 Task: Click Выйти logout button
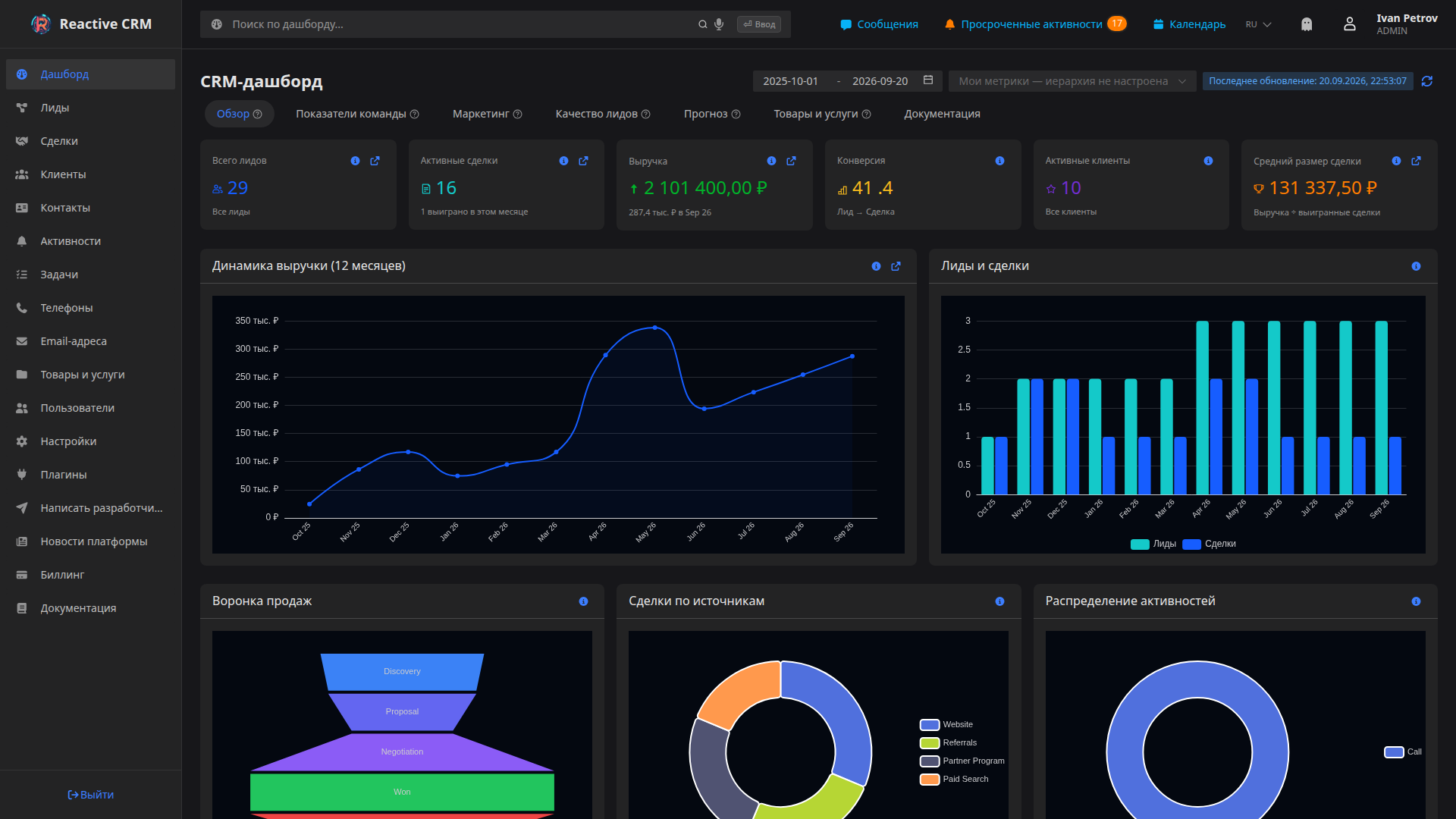[x=90, y=795]
